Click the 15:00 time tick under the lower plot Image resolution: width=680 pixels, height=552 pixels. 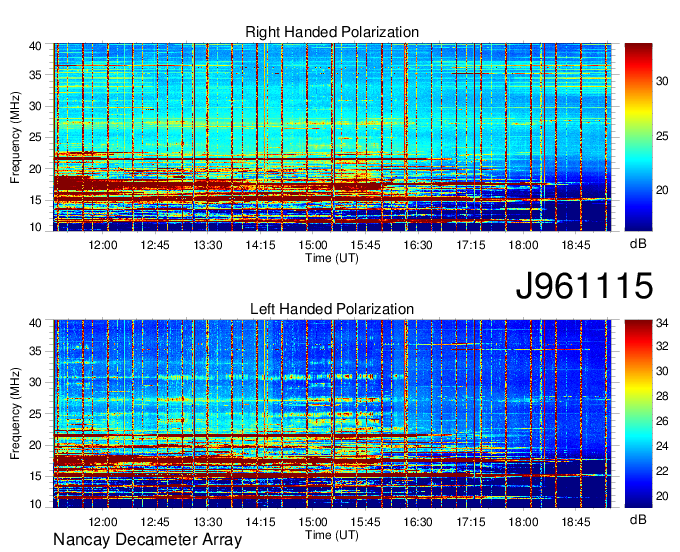coord(313,522)
